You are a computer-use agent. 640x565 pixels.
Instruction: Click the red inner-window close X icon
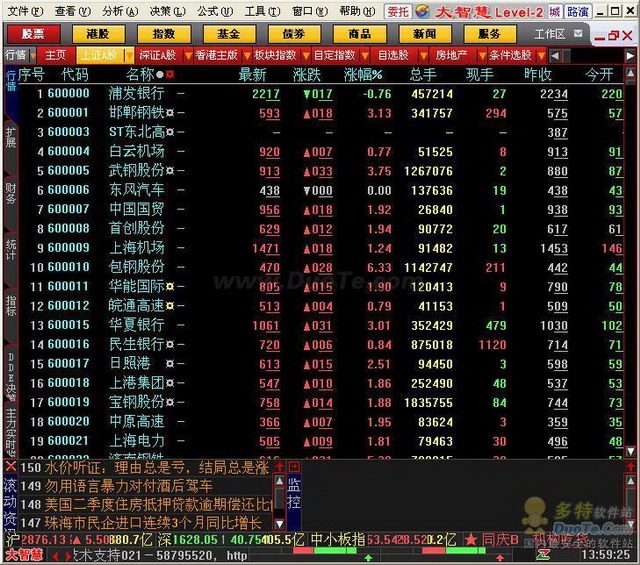pyautogui.click(x=627, y=36)
